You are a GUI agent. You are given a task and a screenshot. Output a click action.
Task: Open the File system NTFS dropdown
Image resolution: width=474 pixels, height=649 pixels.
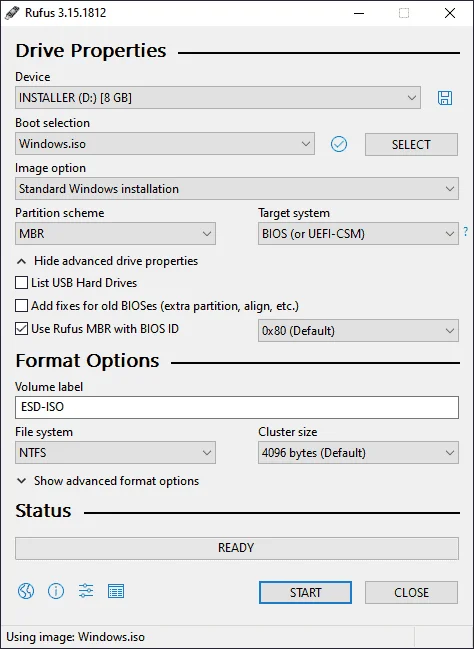click(115, 452)
